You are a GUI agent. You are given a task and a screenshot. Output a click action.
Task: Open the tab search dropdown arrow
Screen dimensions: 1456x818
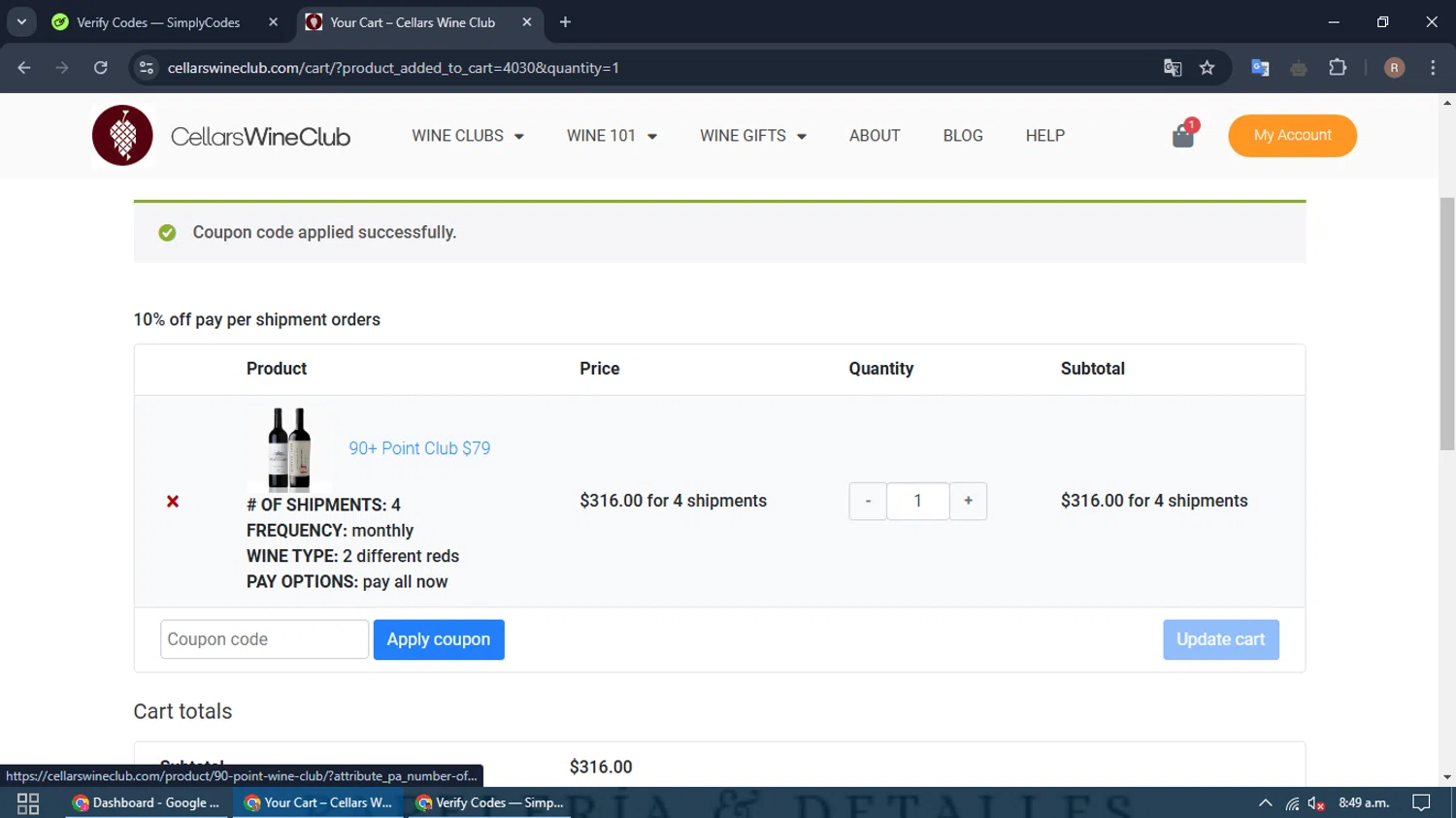(x=20, y=22)
